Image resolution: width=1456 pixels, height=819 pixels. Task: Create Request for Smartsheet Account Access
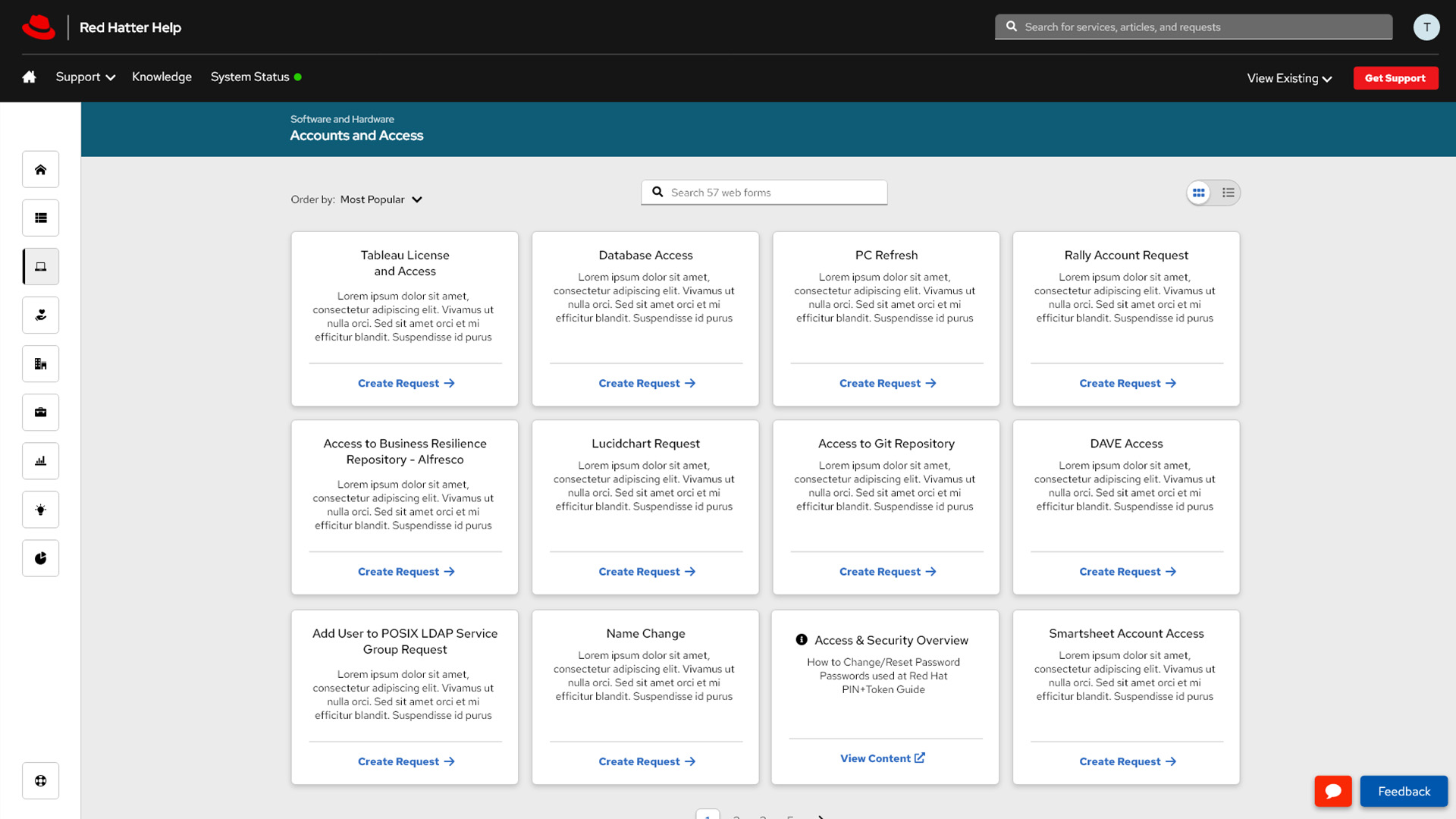pyautogui.click(x=1128, y=761)
